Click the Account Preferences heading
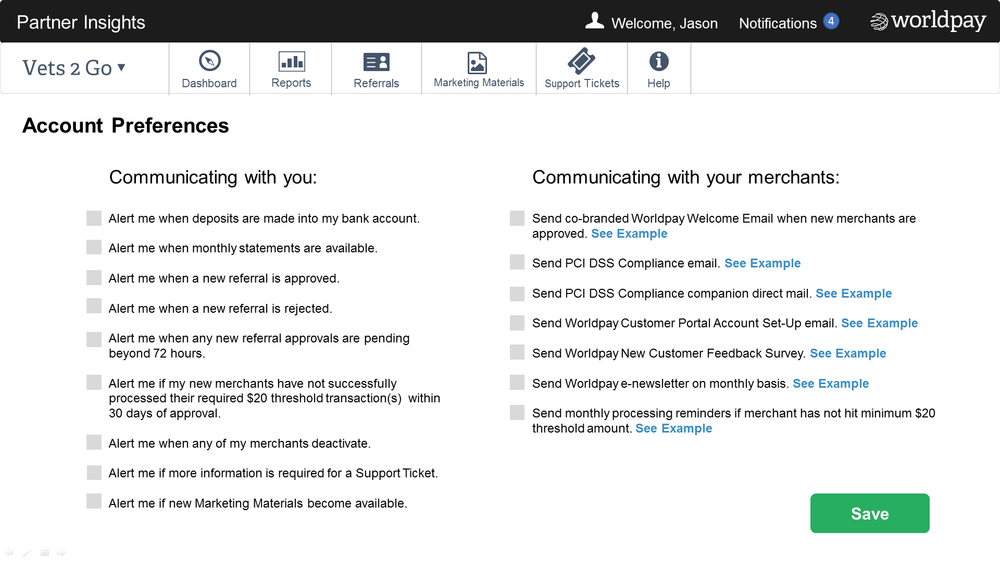The height and width of the screenshot is (563, 1000). point(126,126)
